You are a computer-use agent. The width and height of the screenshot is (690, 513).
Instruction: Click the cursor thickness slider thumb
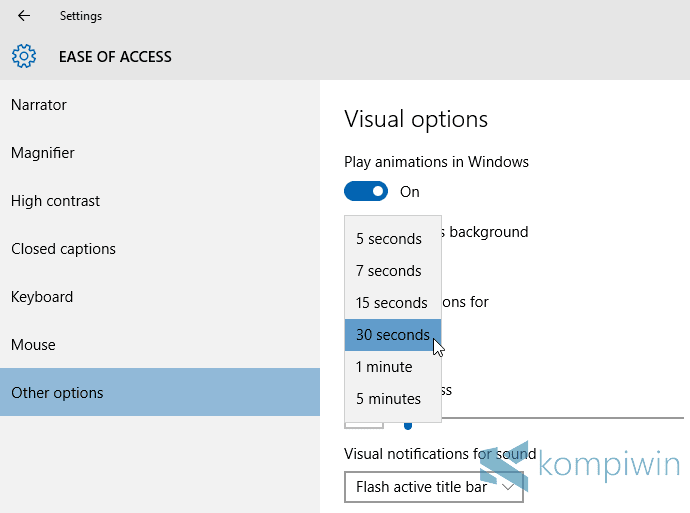point(408,425)
